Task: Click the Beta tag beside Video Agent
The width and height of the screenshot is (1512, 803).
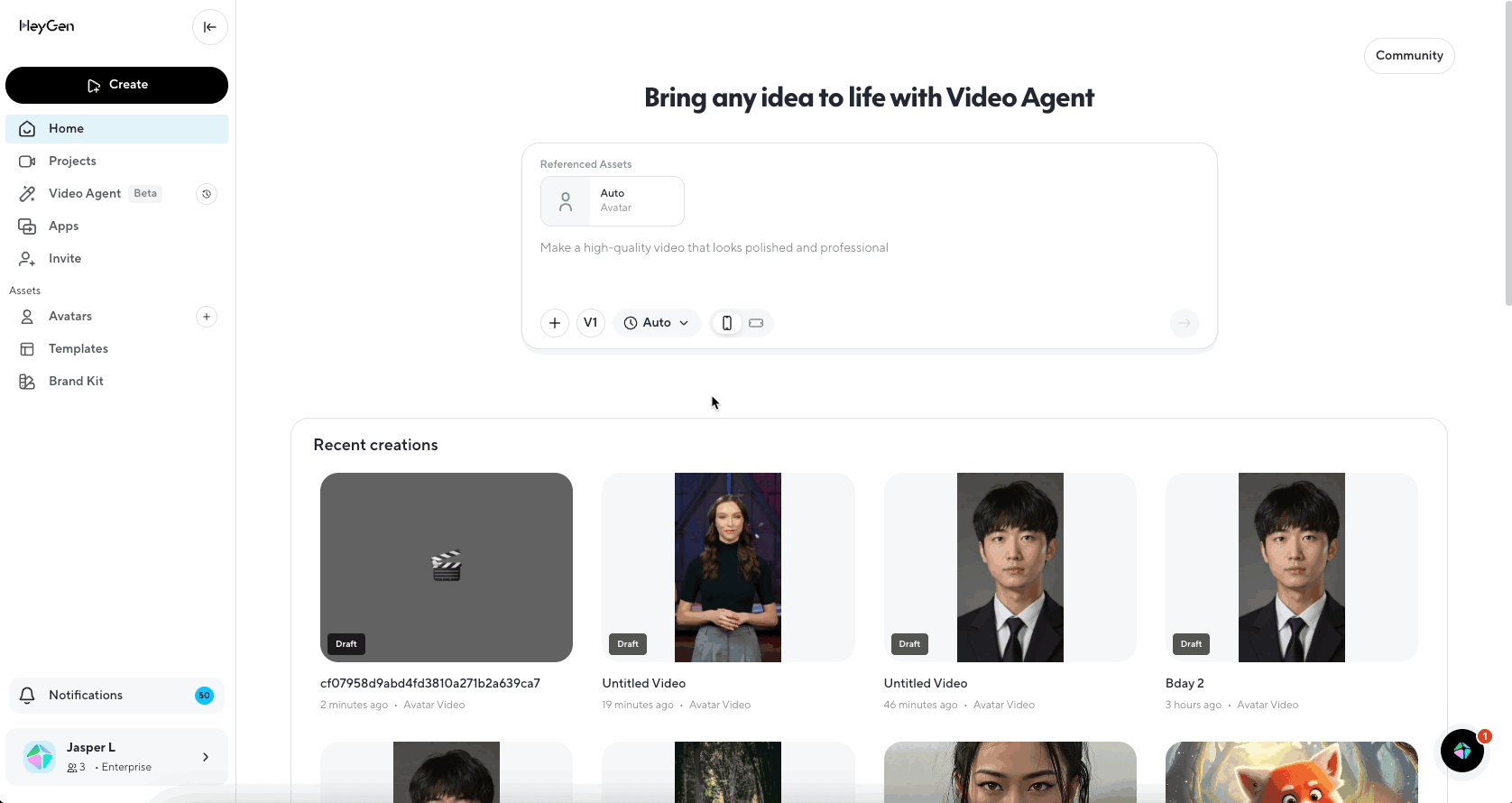Action: [x=145, y=194]
